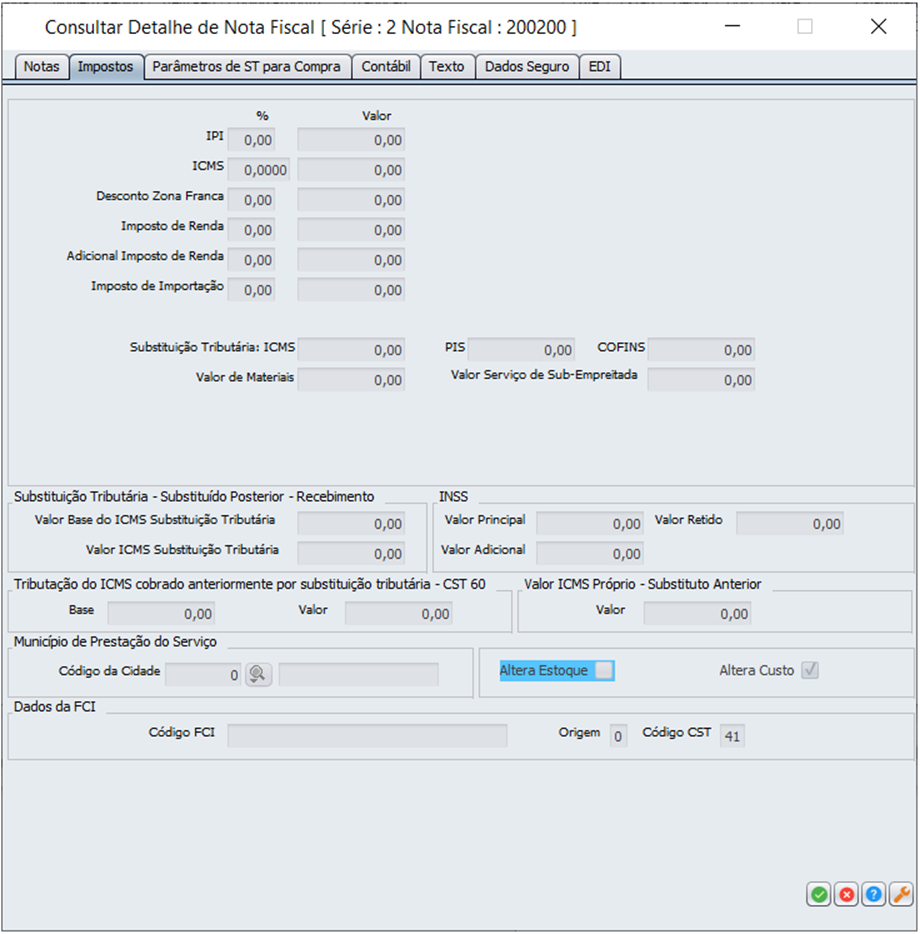Viewport: 920px width, 934px height.
Task: Select Adicional Imposto de Renda percentage field
Action: pos(251,260)
